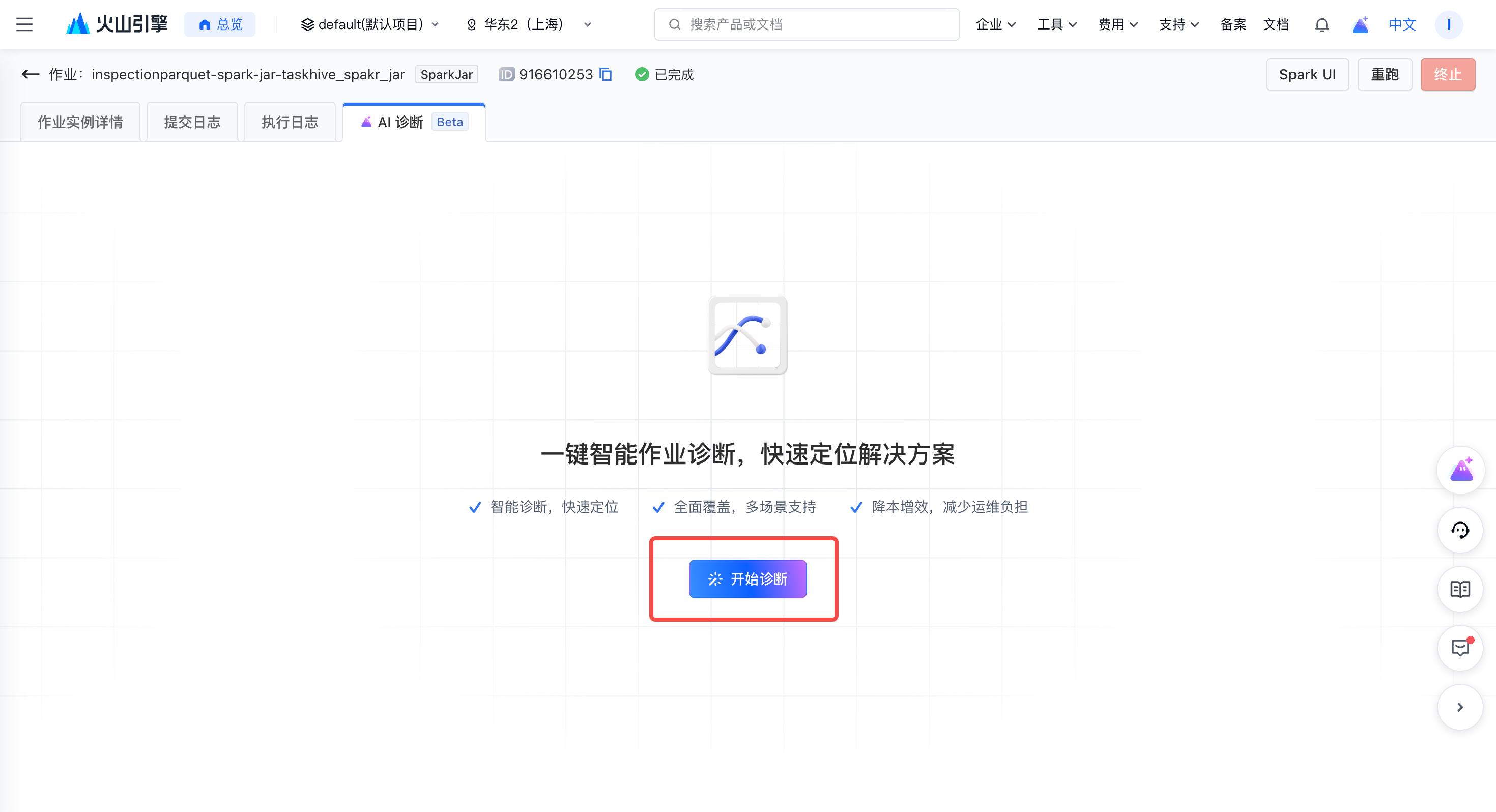Copy the job ID 916610253
This screenshot has width=1496, height=812.
point(606,74)
